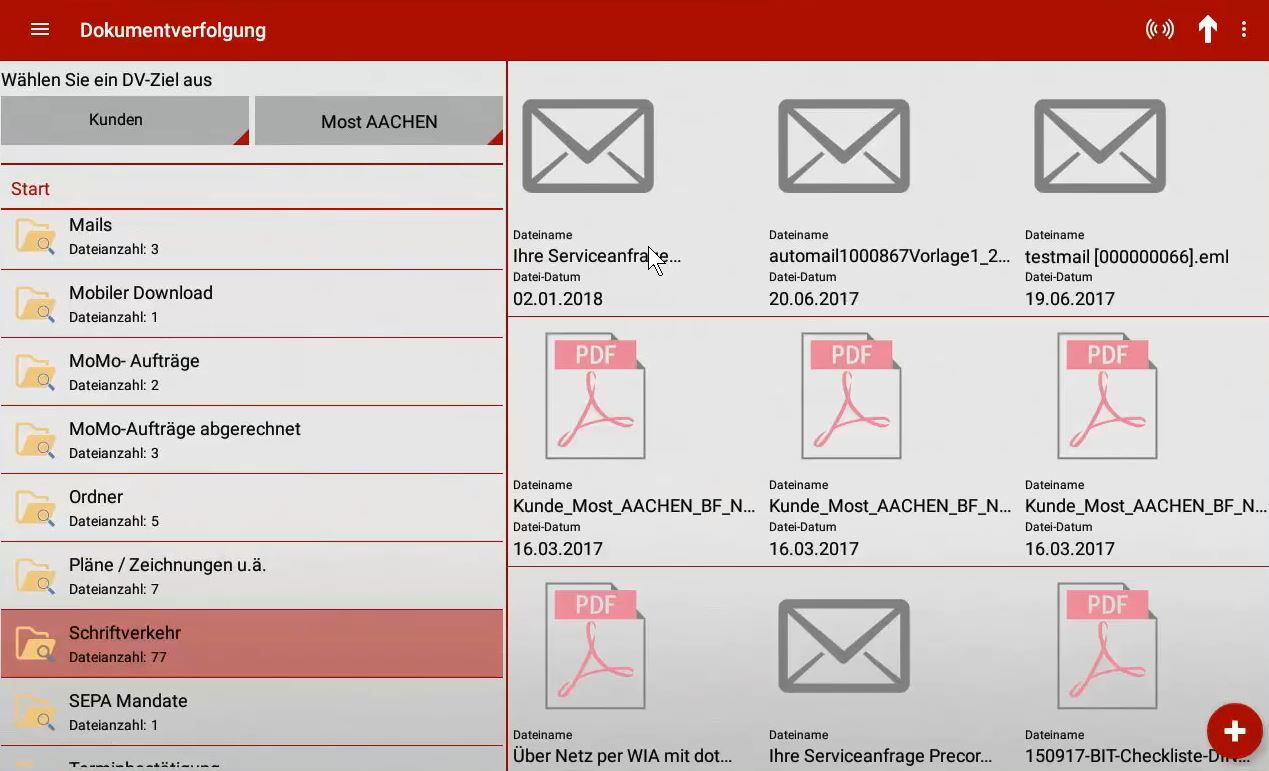The image size is (1269, 771).
Task: Open the Most AACHEN customer dropdown
Action: pos(379,121)
